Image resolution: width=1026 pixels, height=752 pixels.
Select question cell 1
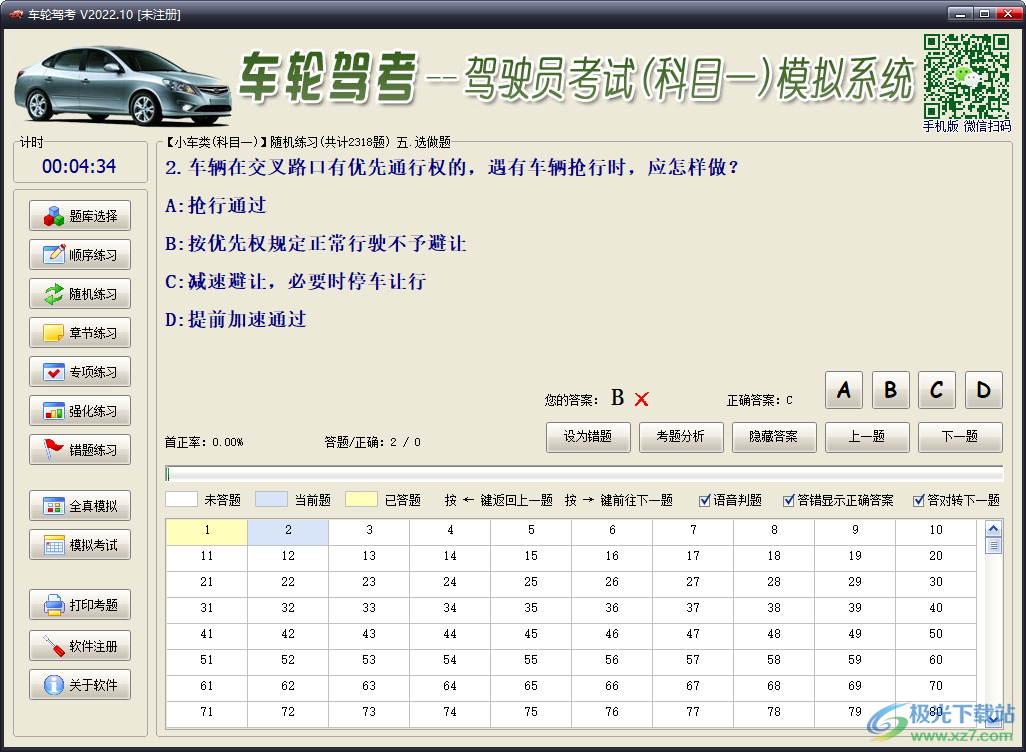(x=207, y=531)
